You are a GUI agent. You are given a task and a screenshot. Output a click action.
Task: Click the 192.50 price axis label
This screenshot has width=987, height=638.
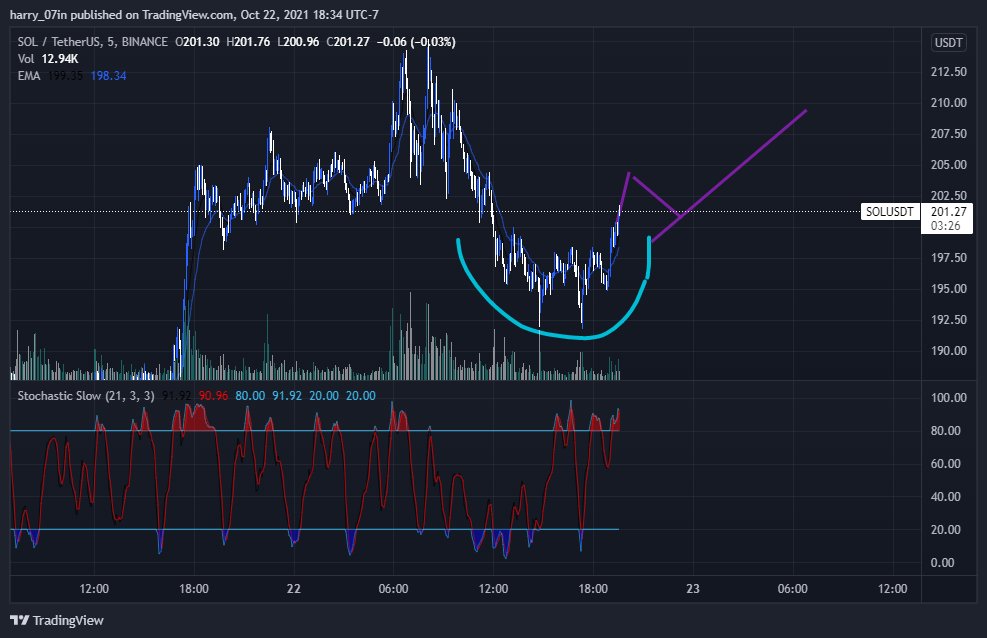(949, 320)
